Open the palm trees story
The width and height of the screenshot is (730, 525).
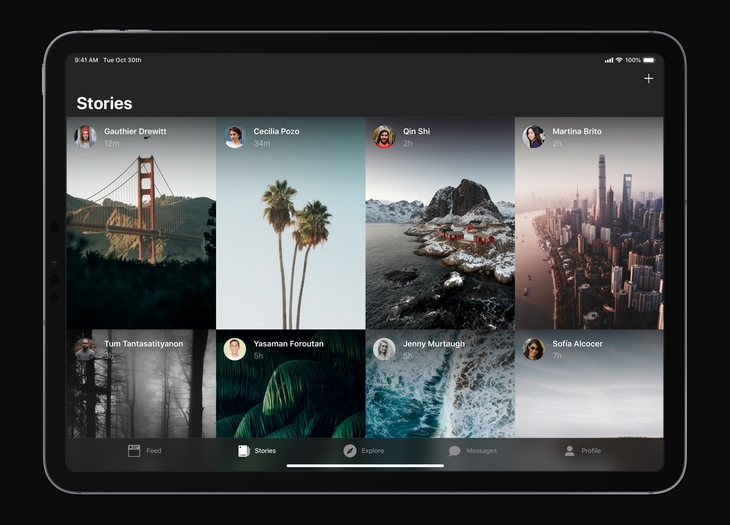tap(291, 240)
